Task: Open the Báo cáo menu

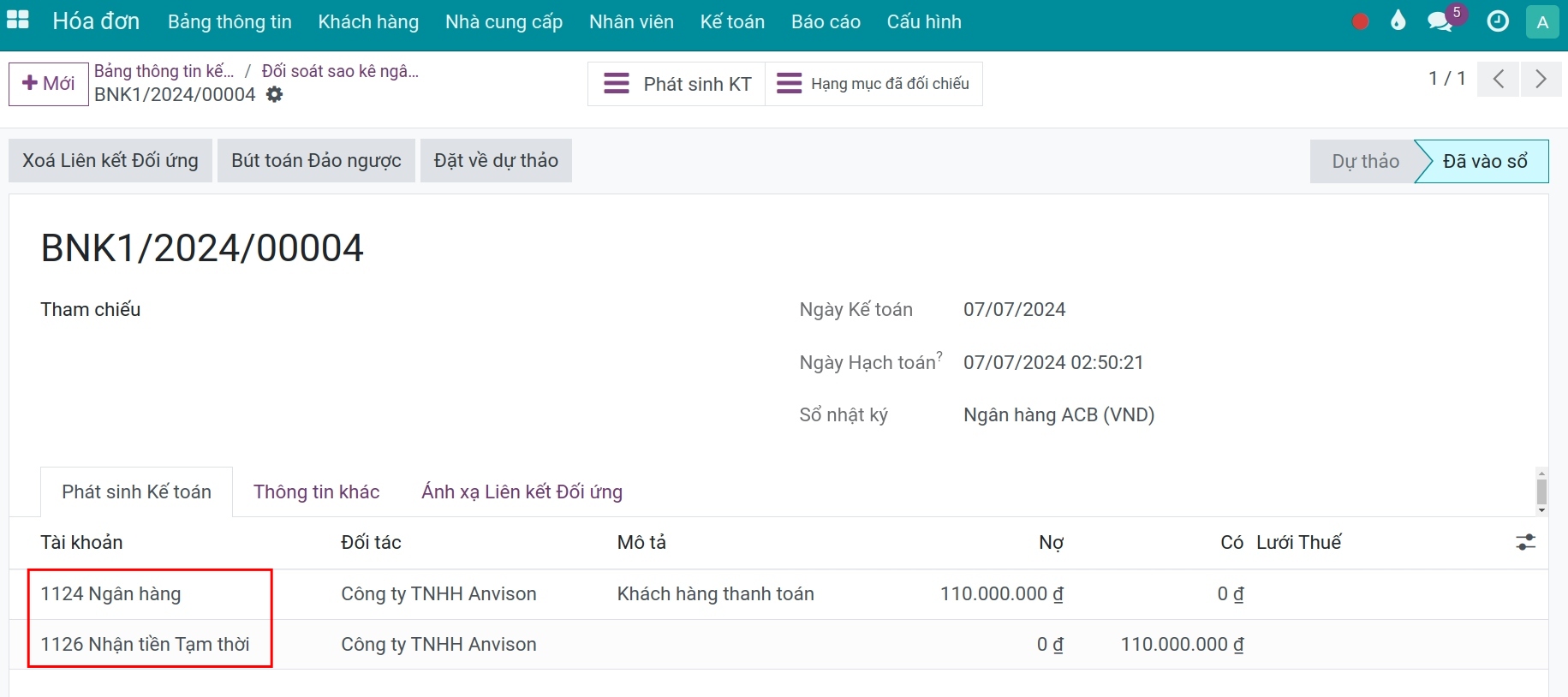Action: tap(826, 22)
